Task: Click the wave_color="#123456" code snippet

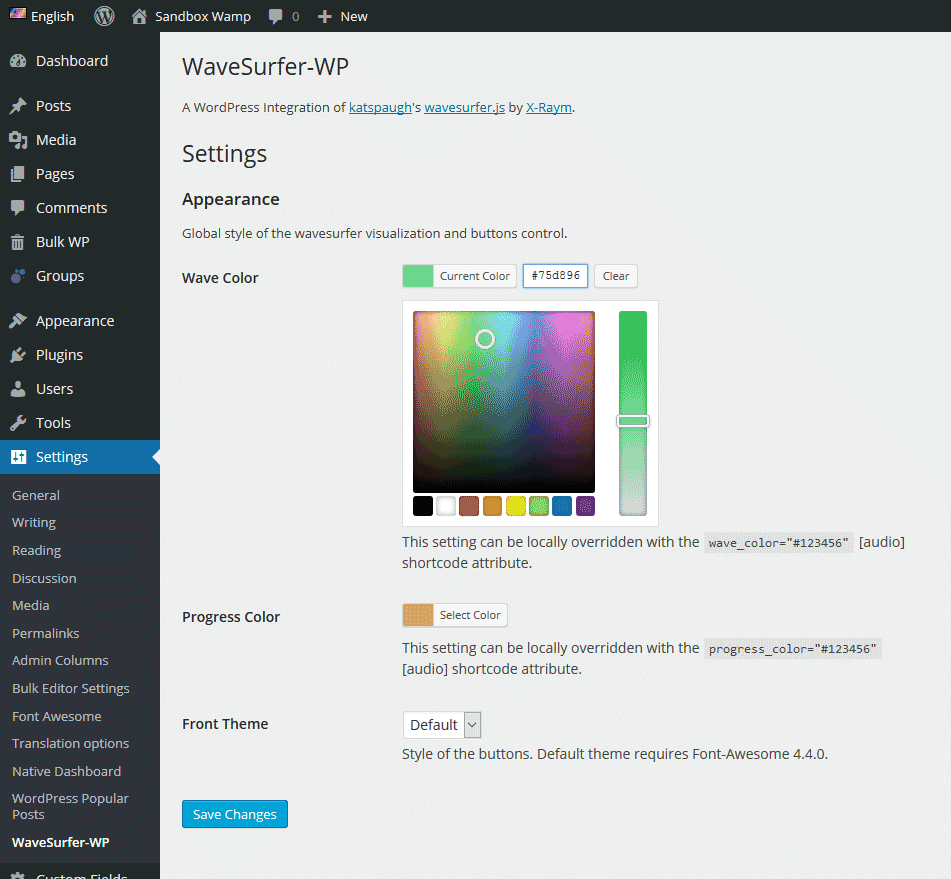Action: [779, 543]
